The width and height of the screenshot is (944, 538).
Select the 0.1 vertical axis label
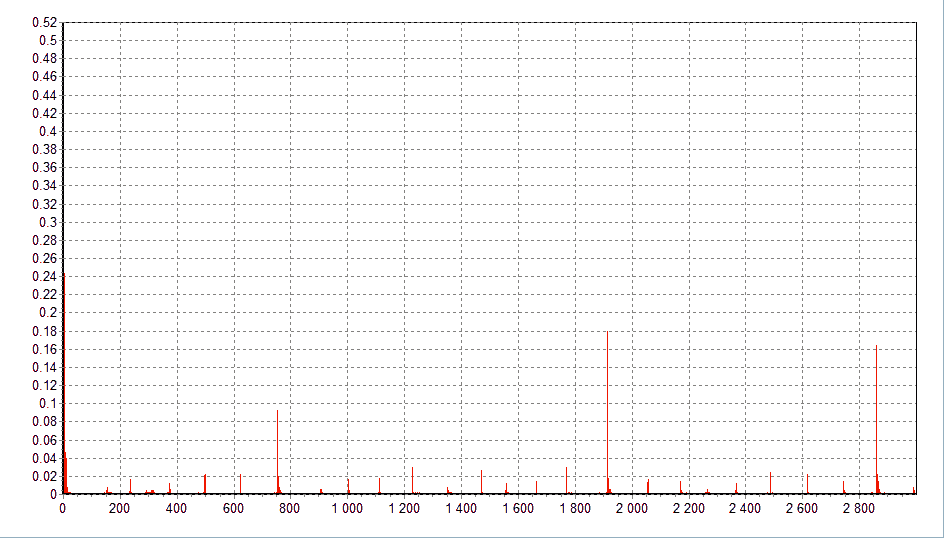(48, 403)
